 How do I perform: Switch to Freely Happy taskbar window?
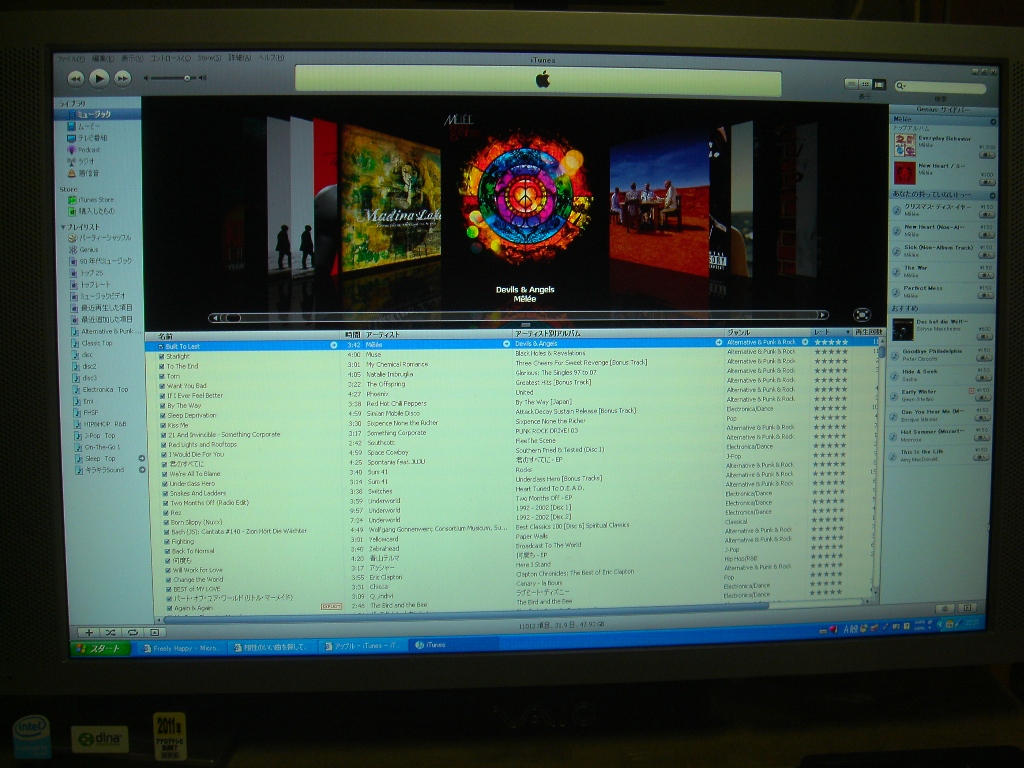tap(182, 648)
